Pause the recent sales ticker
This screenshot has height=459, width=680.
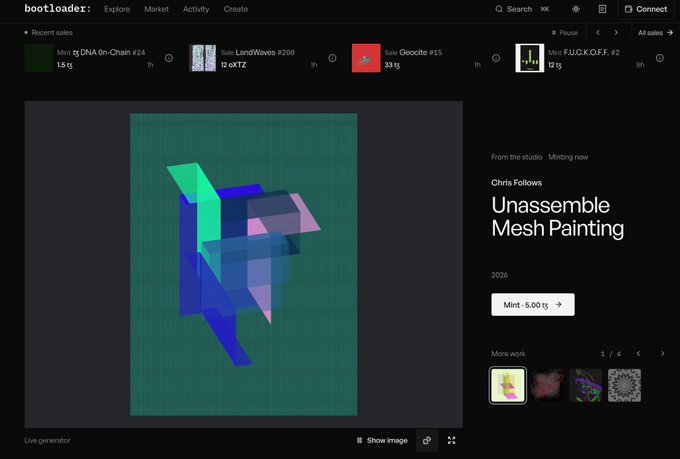[565, 33]
